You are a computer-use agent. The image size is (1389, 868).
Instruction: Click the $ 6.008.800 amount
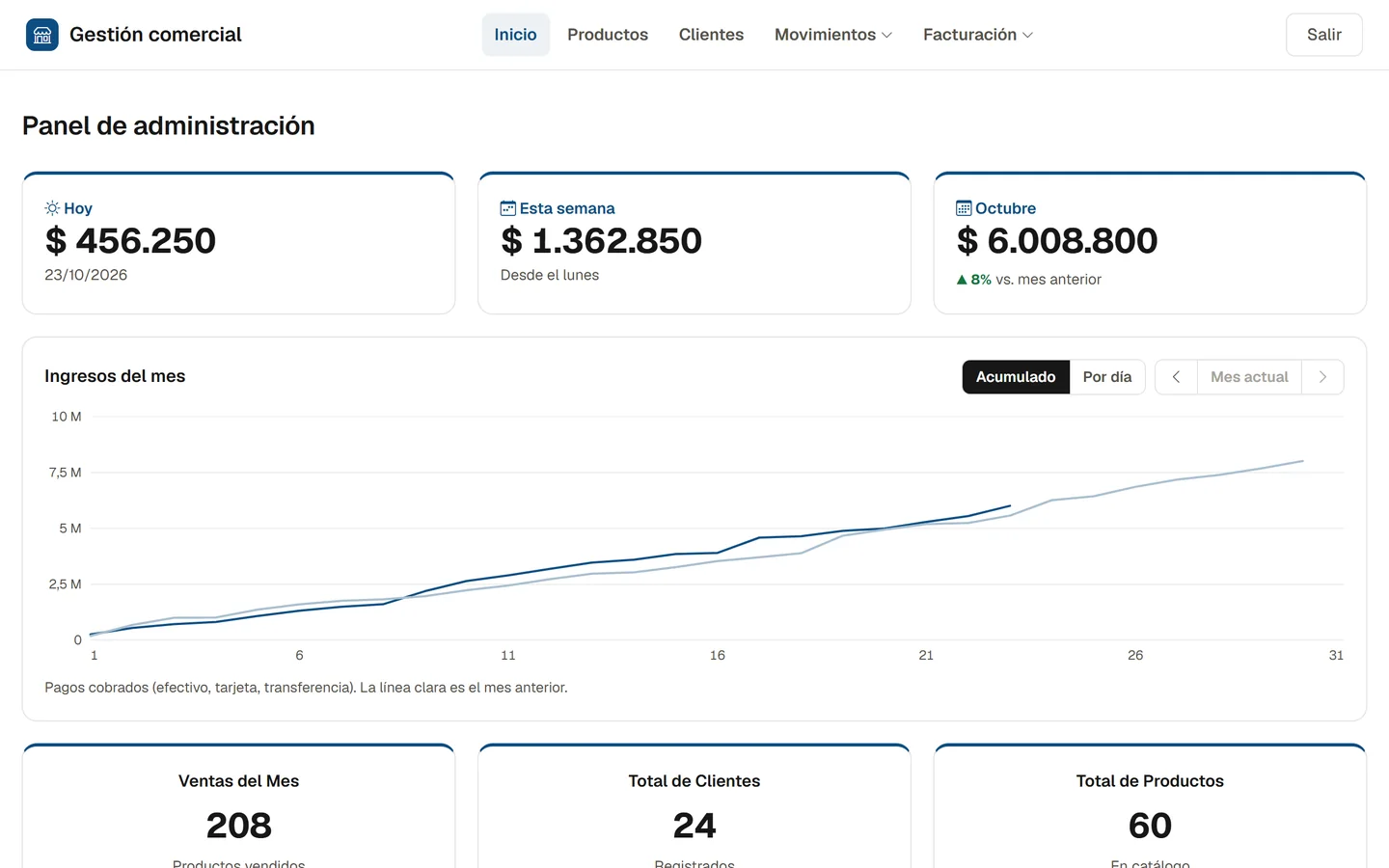1057,241
